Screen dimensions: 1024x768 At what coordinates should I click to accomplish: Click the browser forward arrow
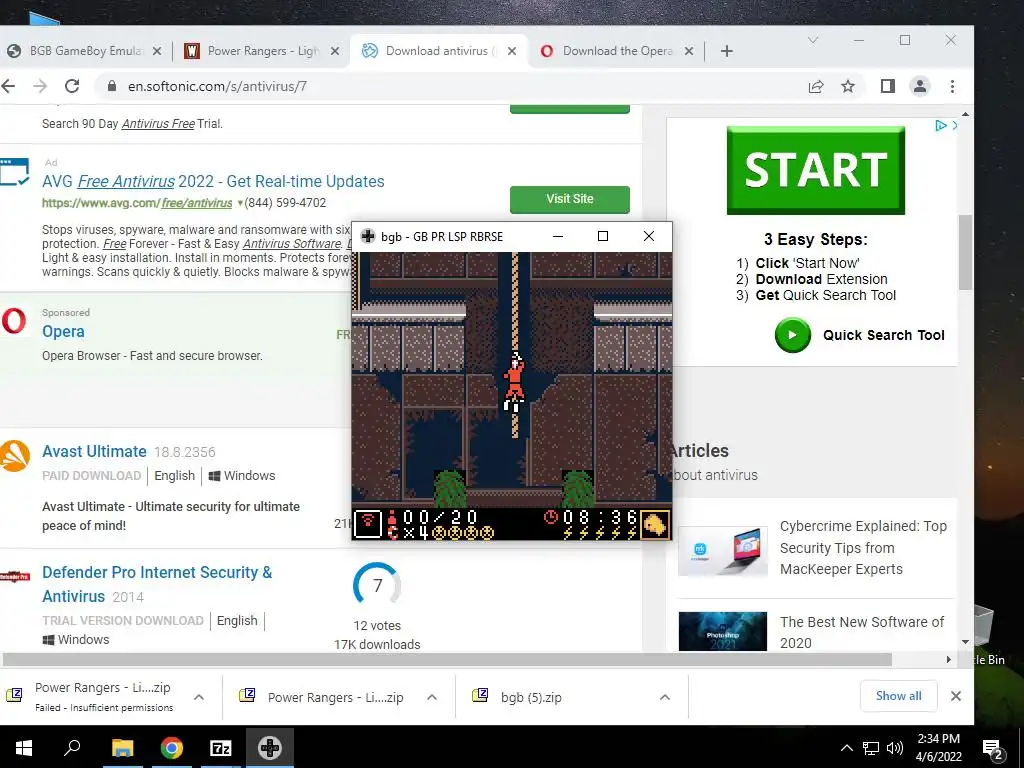(x=40, y=86)
